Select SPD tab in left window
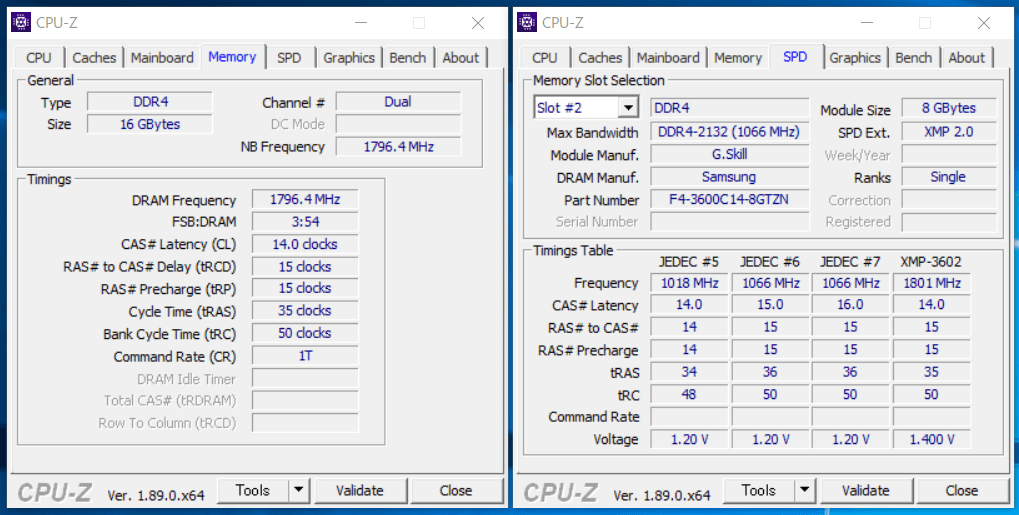The image size is (1019, 515). pos(289,58)
